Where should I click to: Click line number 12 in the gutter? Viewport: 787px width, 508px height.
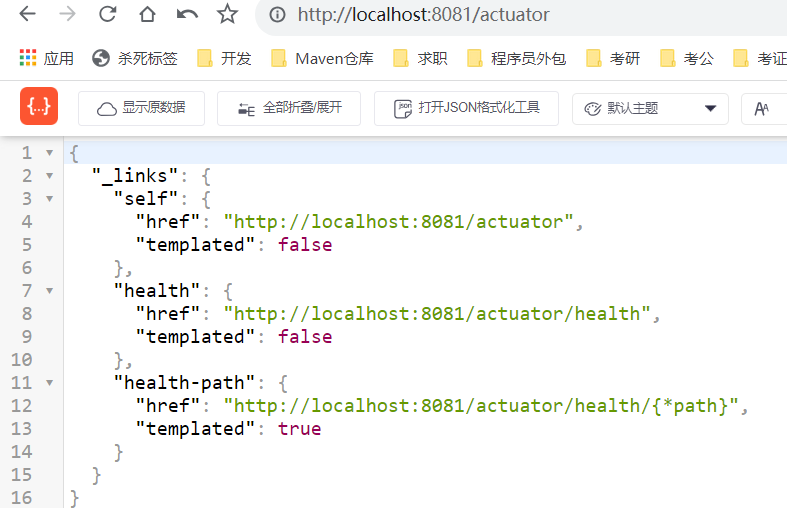(22, 406)
